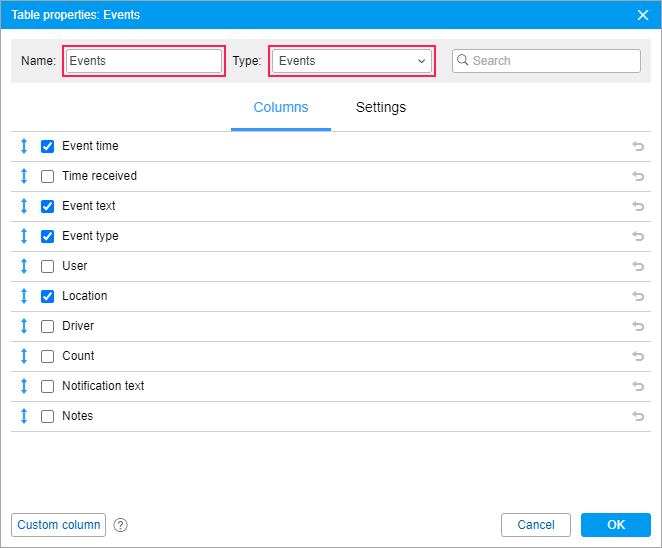
Task: Enable the Time received column
Action: tap(47, 176)
